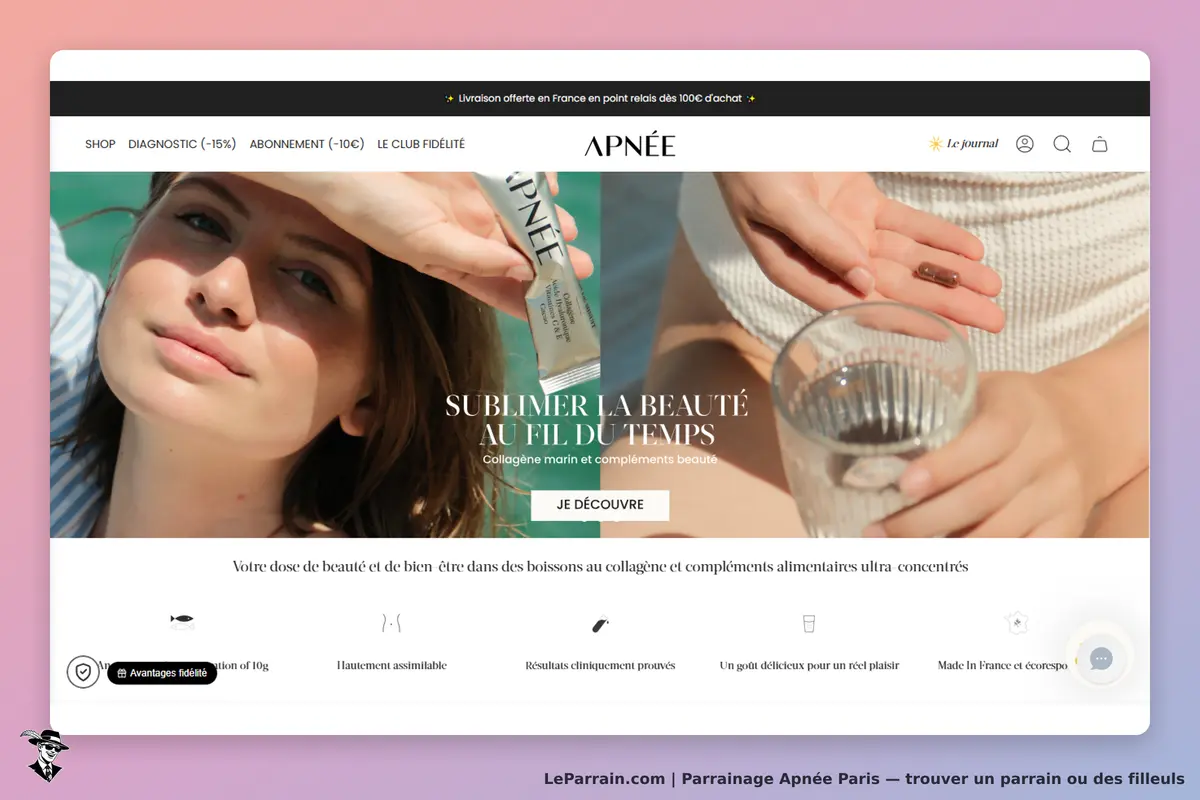Viewport: 1200px width, 800px height.
Task: Open the shopping bag cart icon
Action: click(x=1099, y=144)
